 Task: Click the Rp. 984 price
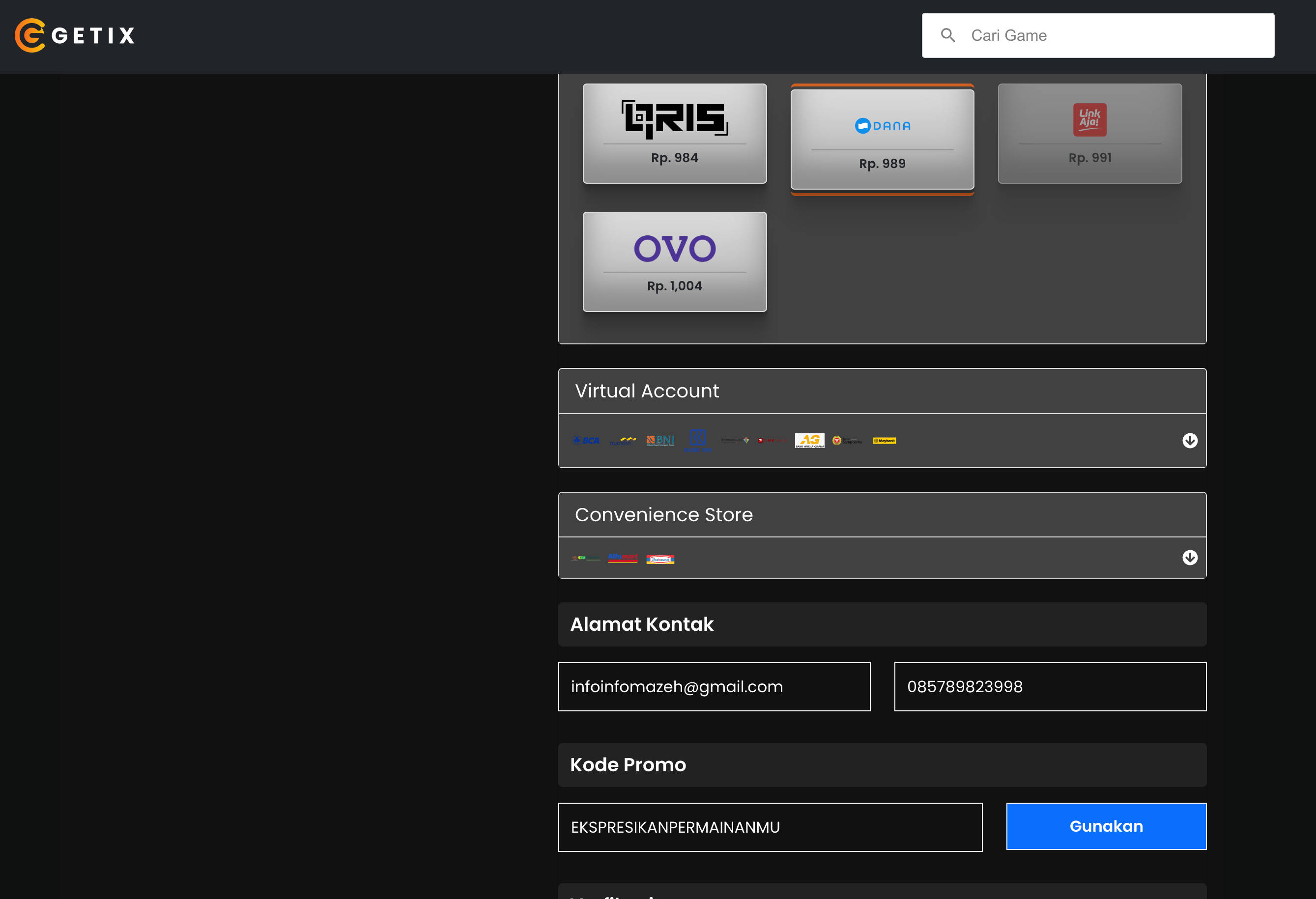[674, 158]
